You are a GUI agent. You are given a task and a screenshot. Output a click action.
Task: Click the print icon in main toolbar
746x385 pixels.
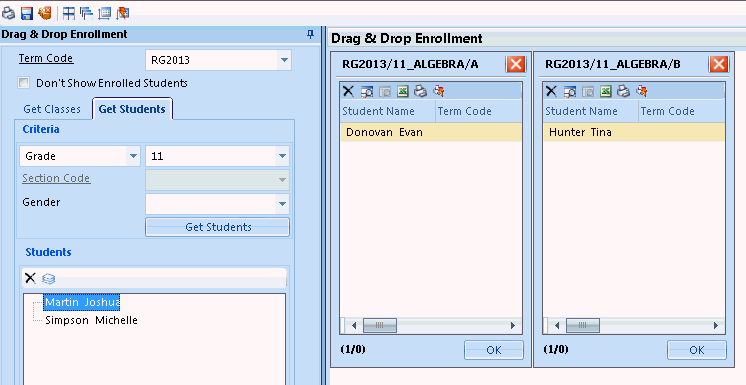8,13
